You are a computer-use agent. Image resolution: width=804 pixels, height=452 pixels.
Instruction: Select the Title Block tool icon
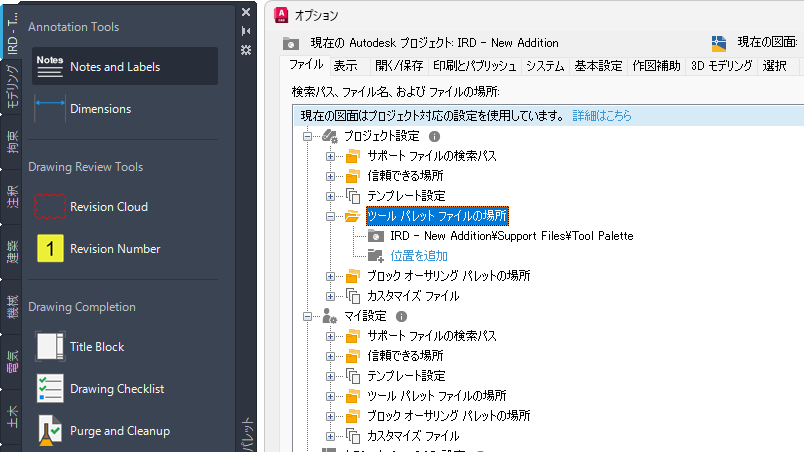click(50, 346)
